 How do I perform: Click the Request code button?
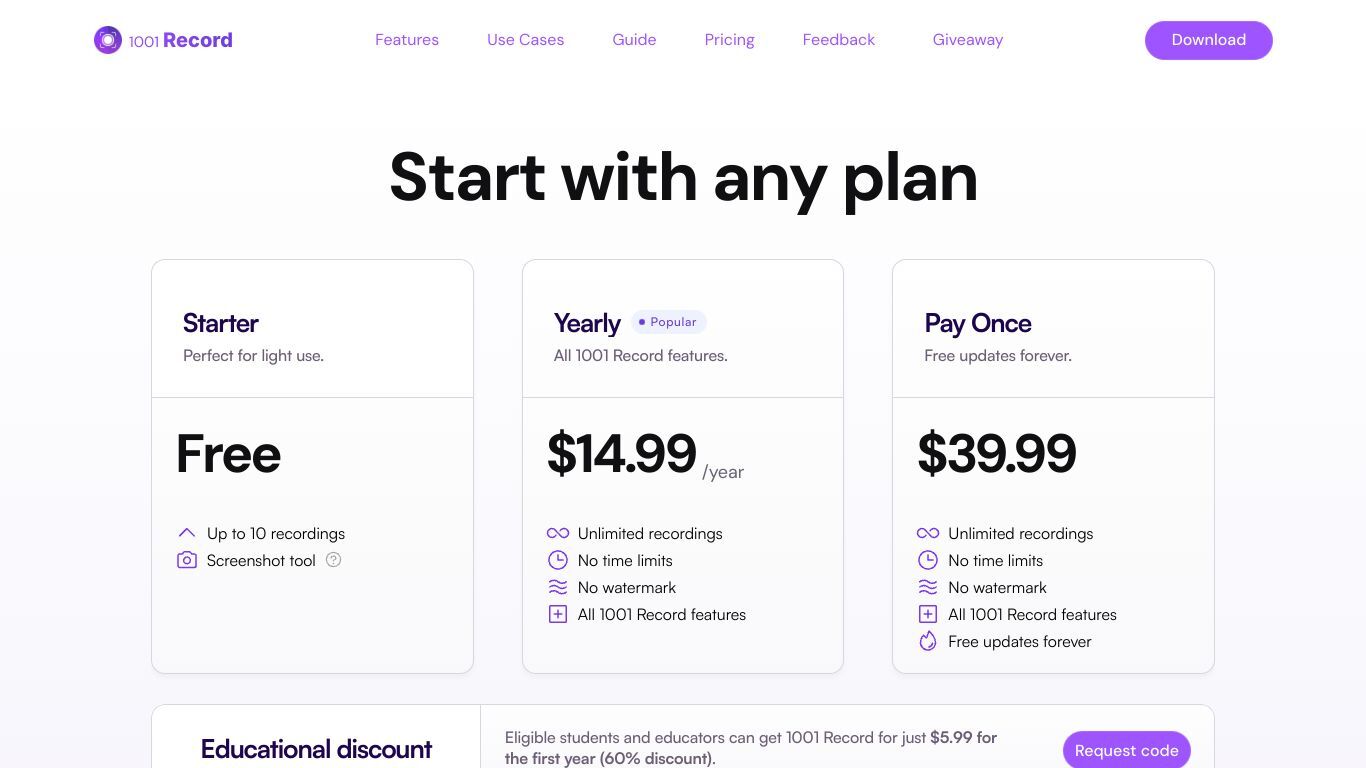(1127, 750)
